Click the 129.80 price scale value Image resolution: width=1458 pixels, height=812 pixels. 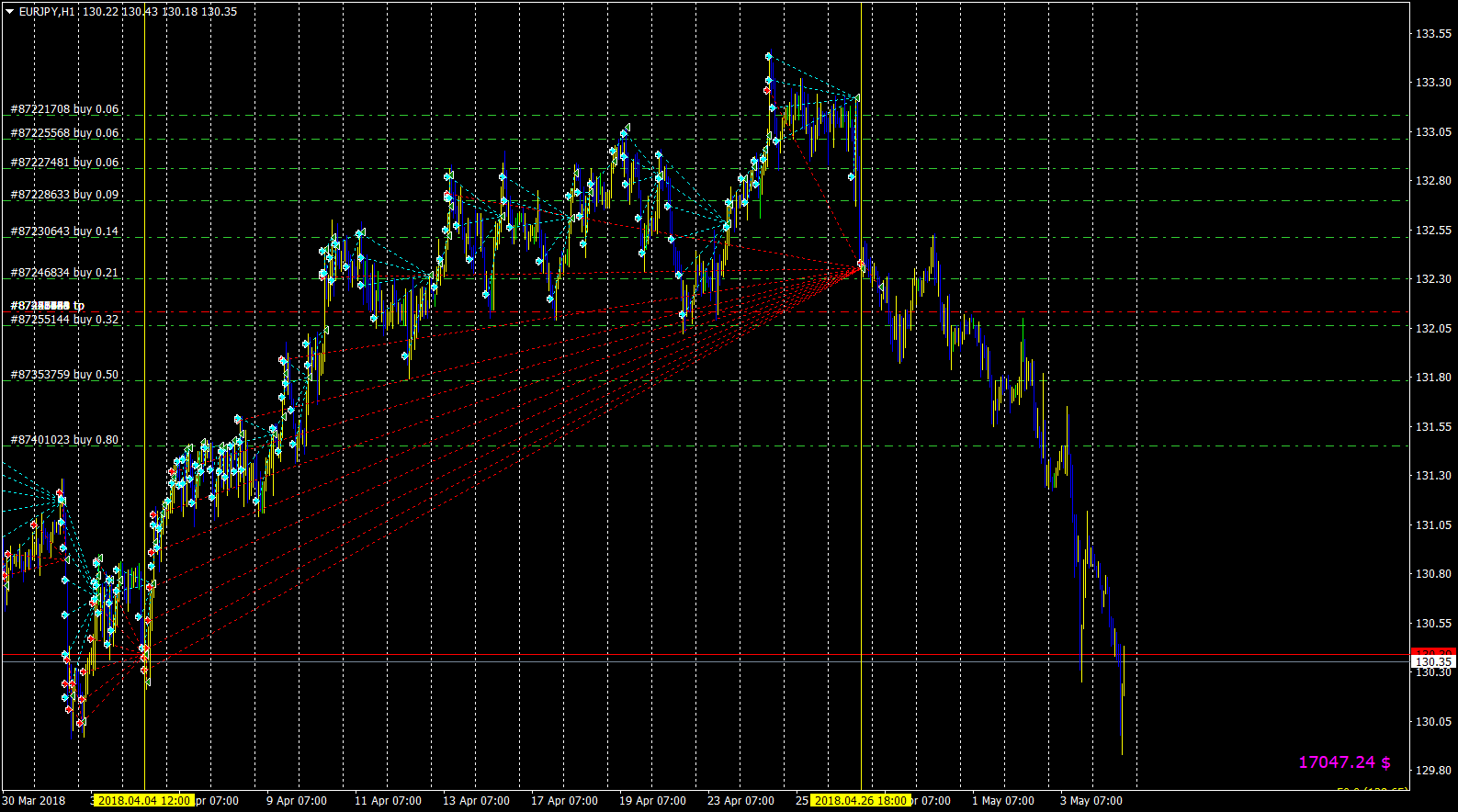1433,771
